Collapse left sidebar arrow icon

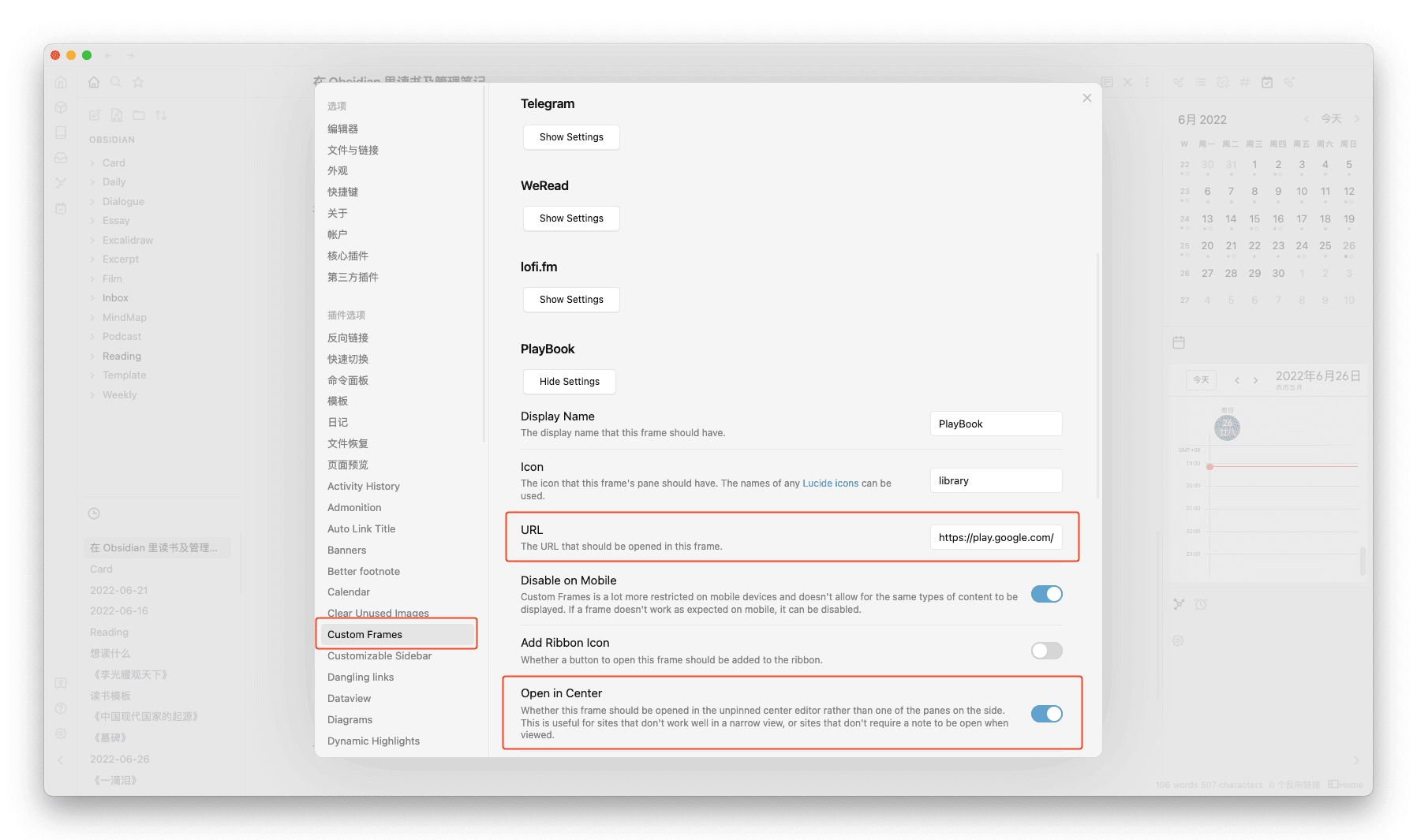61,760
